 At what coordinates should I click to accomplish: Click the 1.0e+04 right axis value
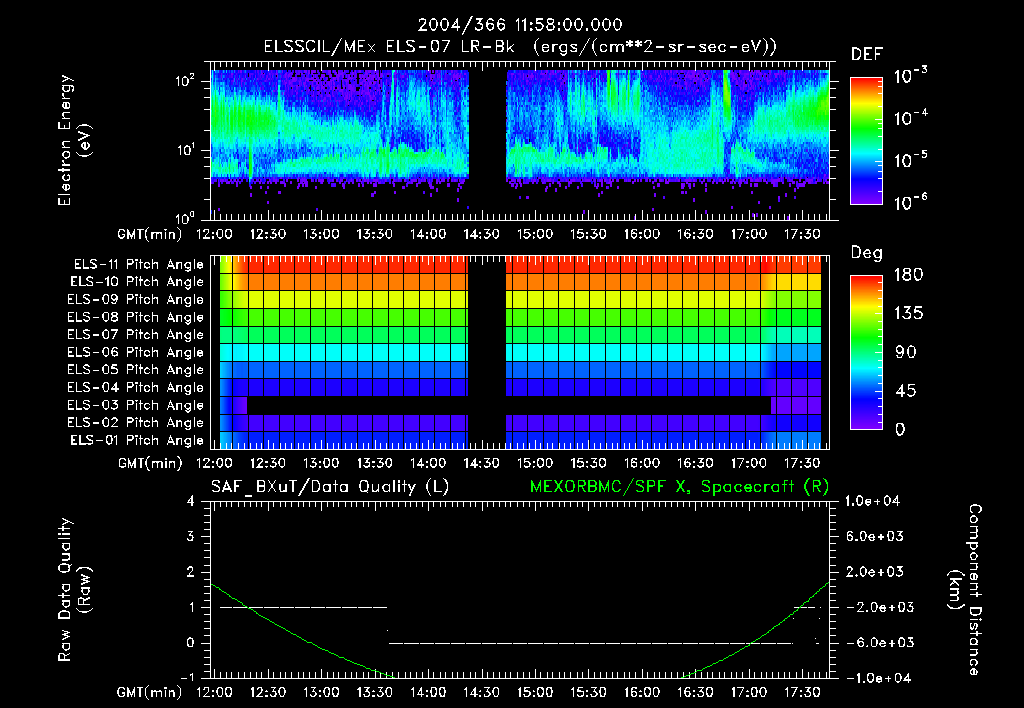[x=872, y=501]
